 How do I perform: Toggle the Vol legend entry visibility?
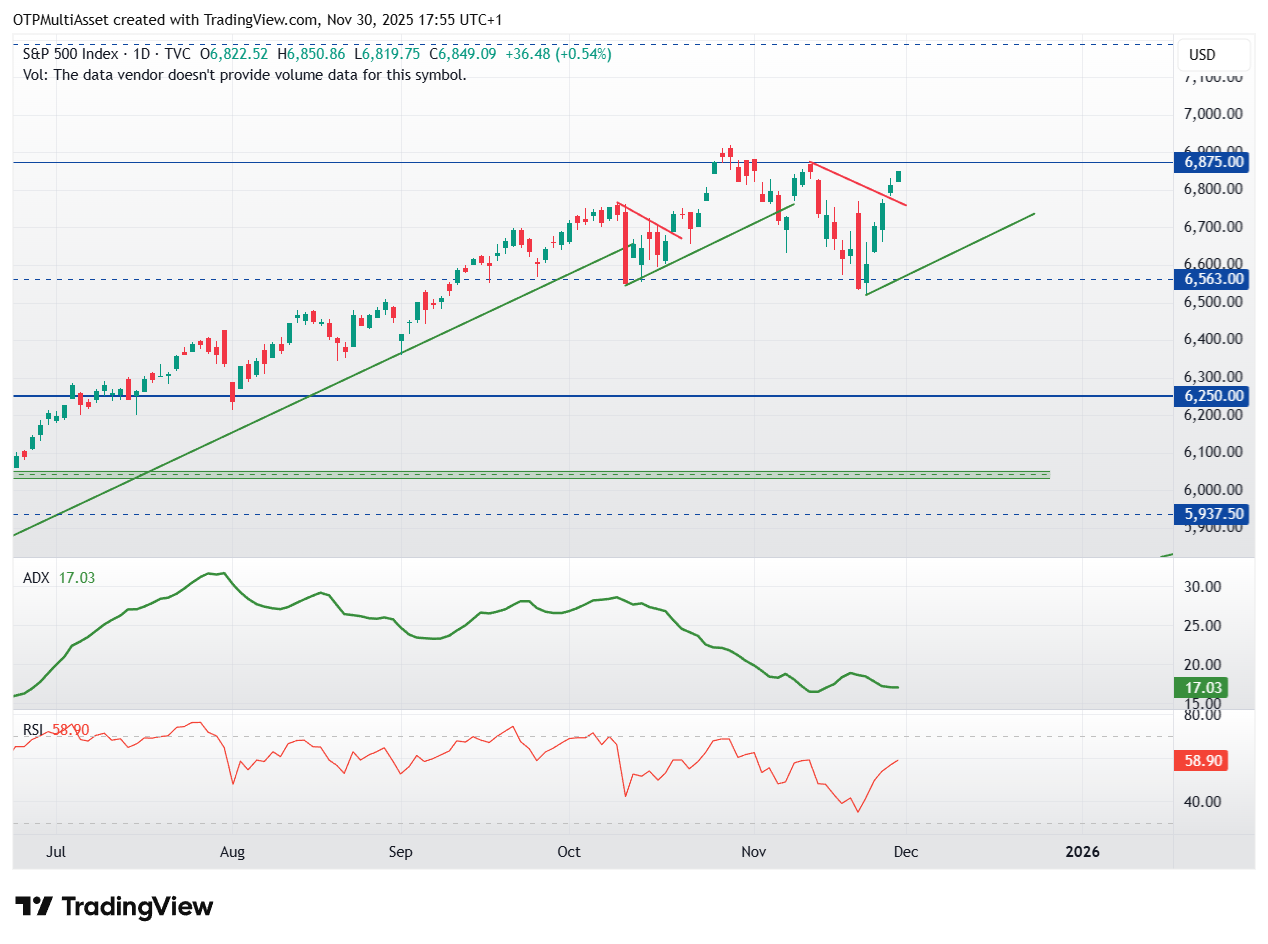(x=30, y=75)
